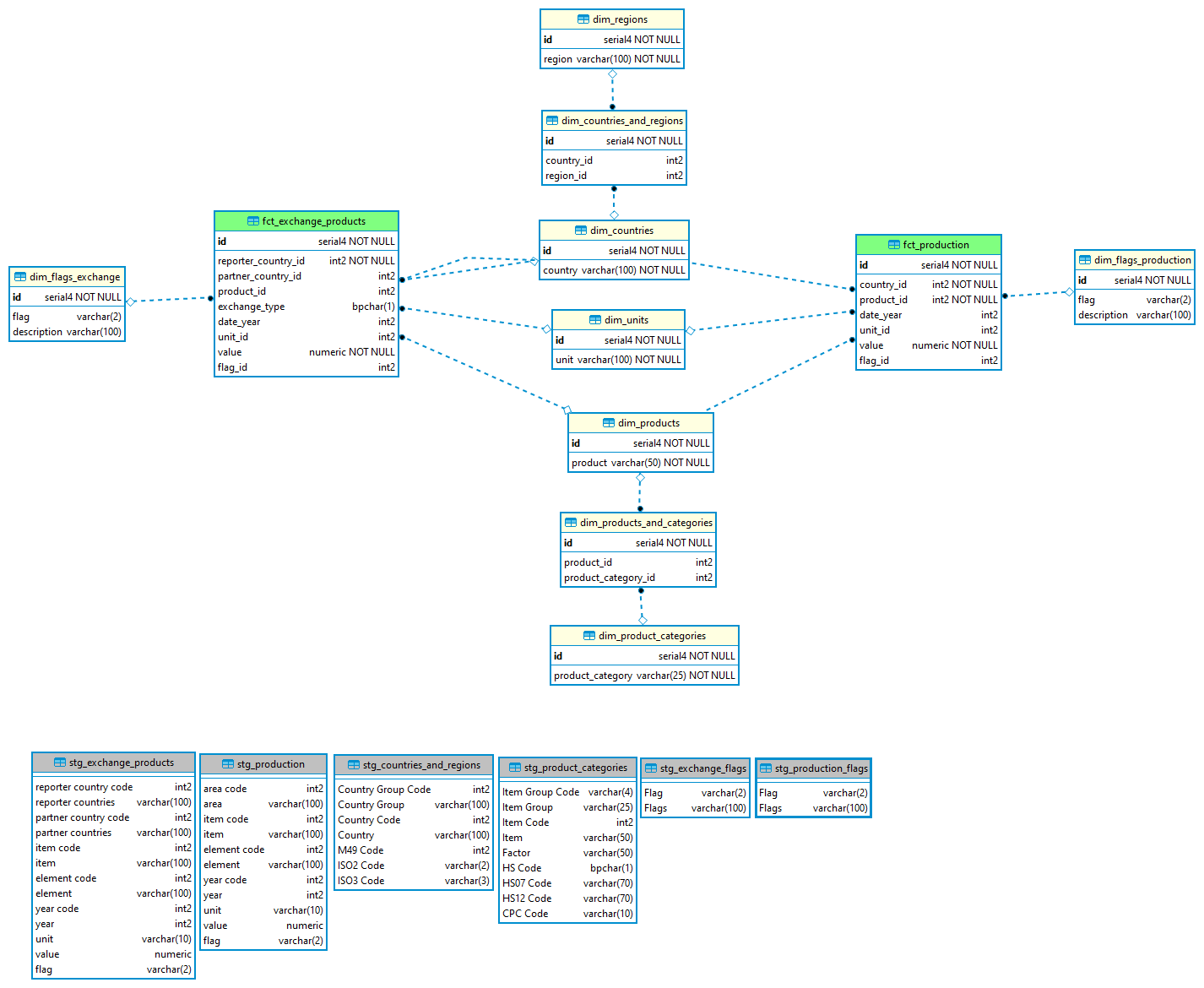Screen dimensions: 1204x988
Task: Click the stg_exchange_products table header icon
Action: [x=58, y=763]
